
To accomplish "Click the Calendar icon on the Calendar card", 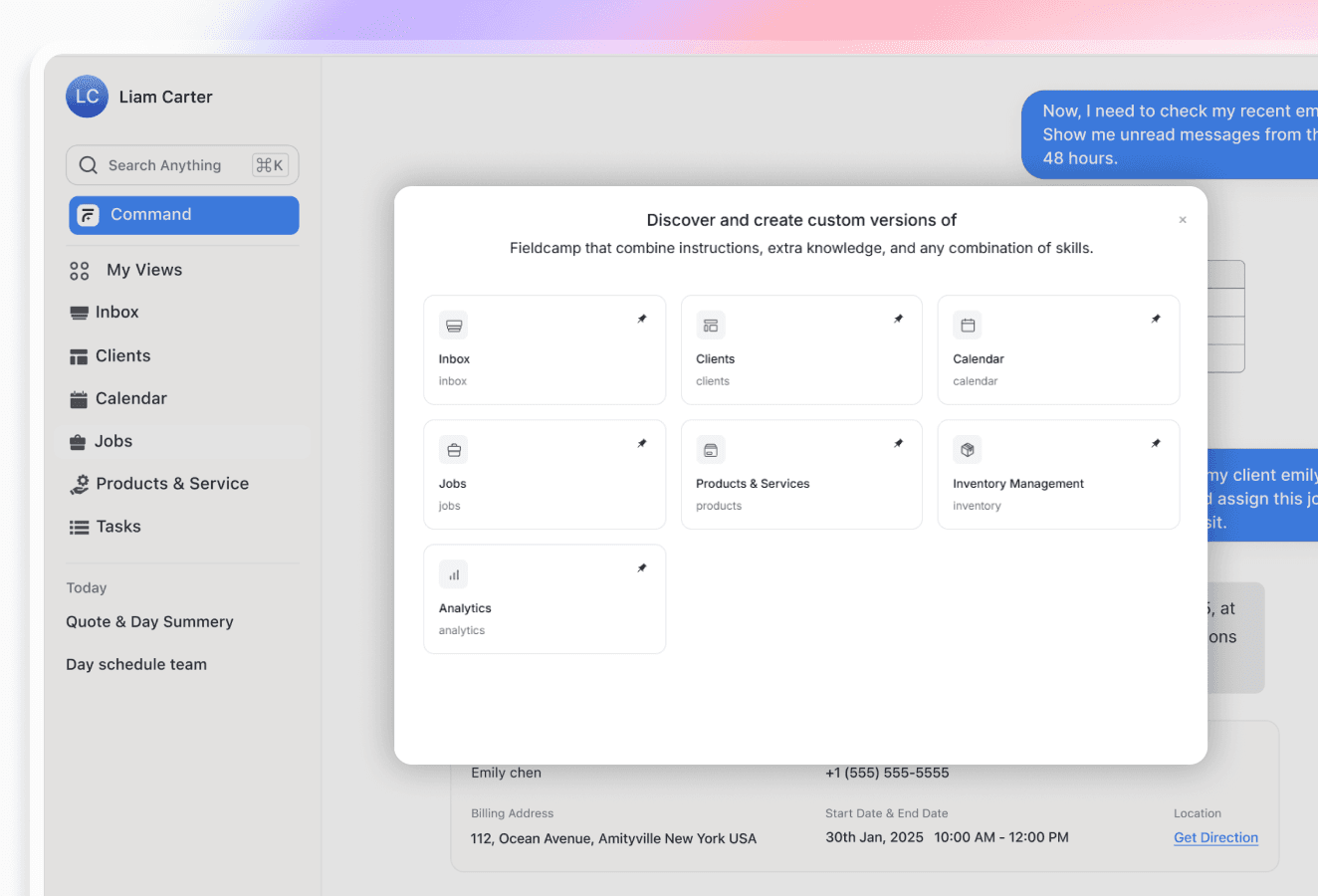I will (x=967, y=325).
